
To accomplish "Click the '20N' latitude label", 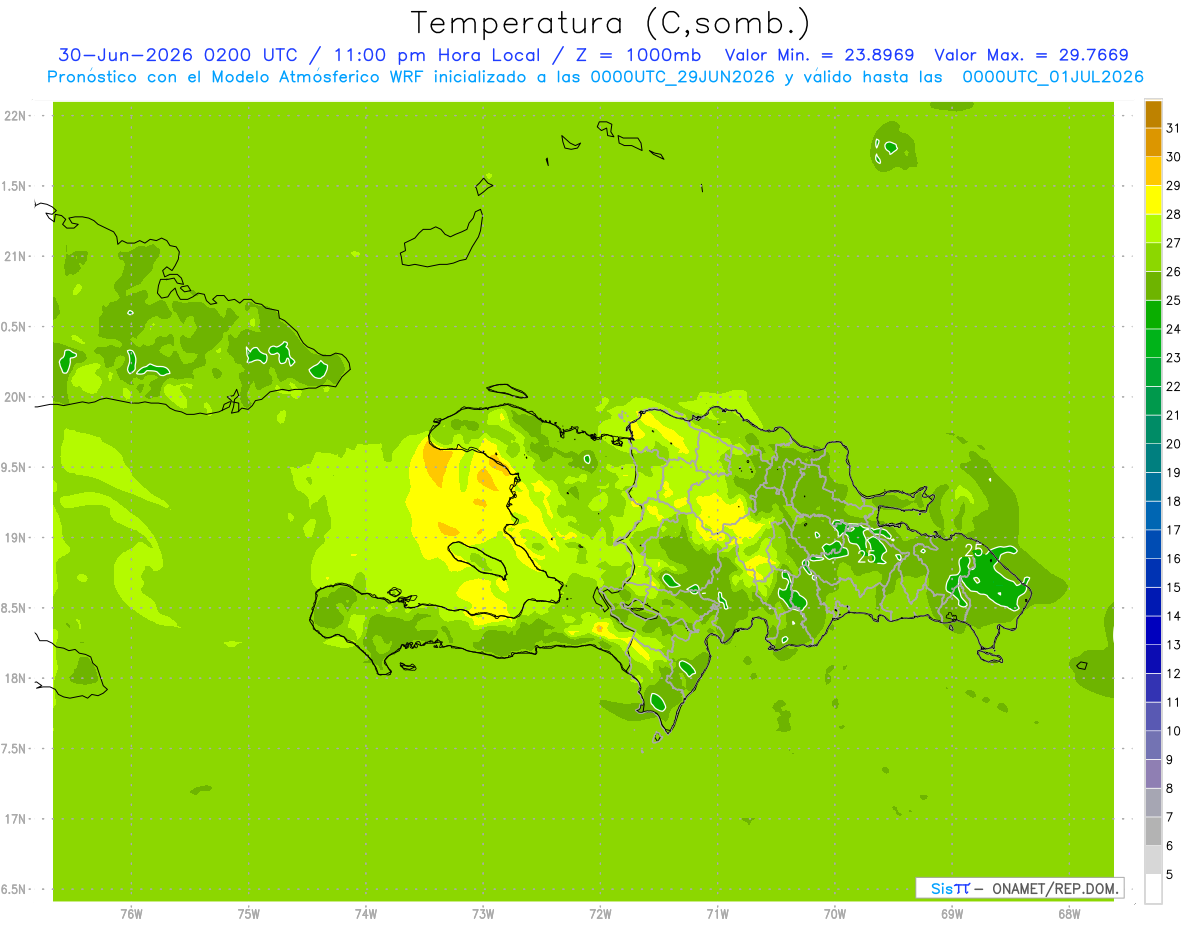I will (14, 397).
